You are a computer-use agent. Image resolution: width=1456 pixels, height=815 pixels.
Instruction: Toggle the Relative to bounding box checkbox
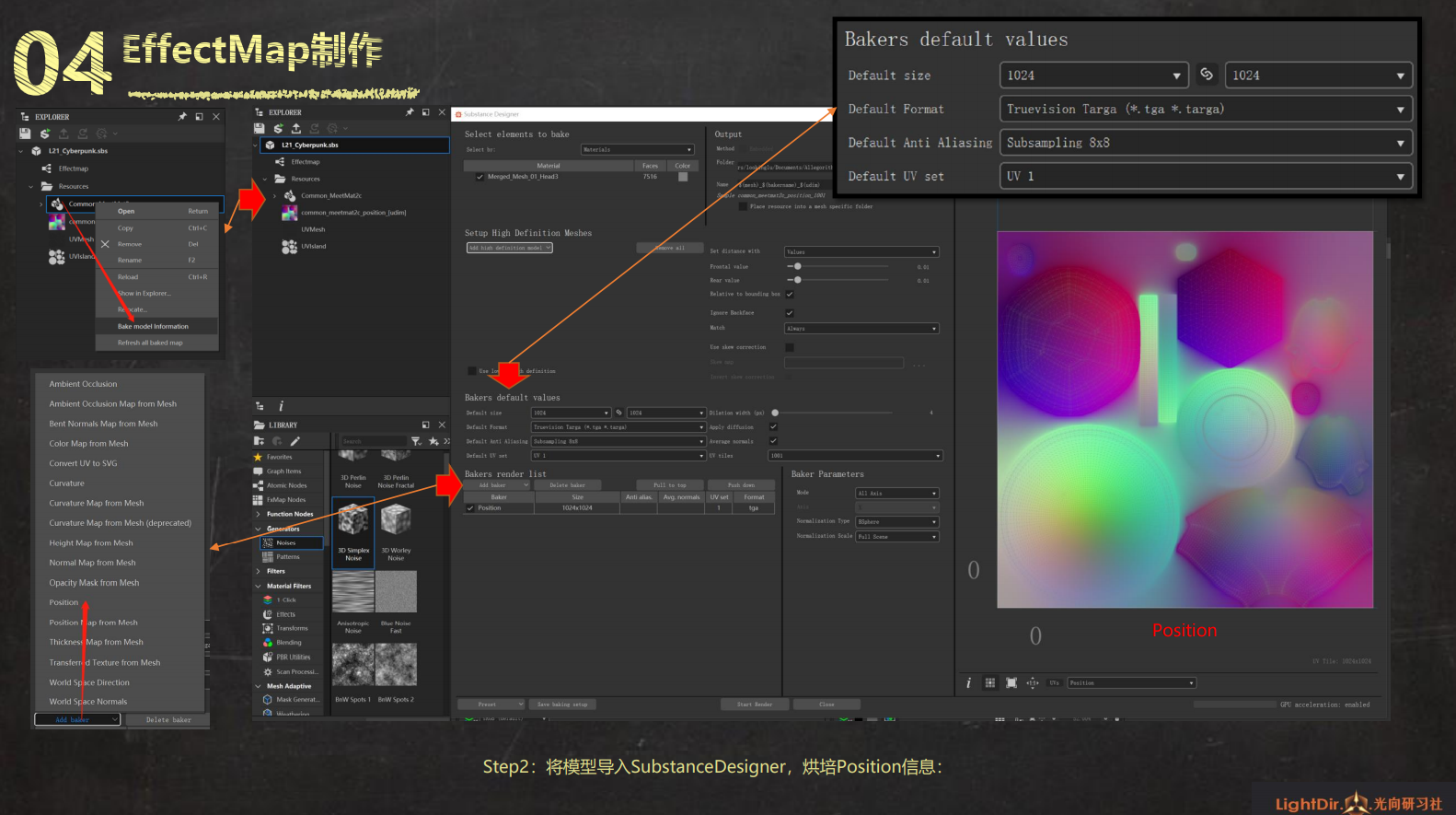(x=790, y=294)
